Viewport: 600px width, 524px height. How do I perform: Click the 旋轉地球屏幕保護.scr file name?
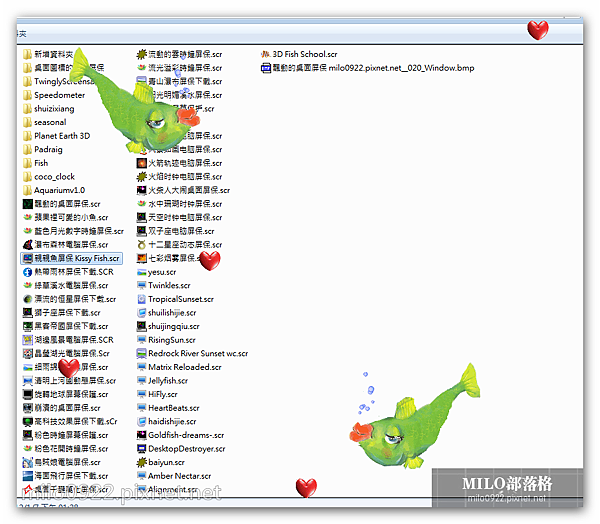tap(71, 394)
